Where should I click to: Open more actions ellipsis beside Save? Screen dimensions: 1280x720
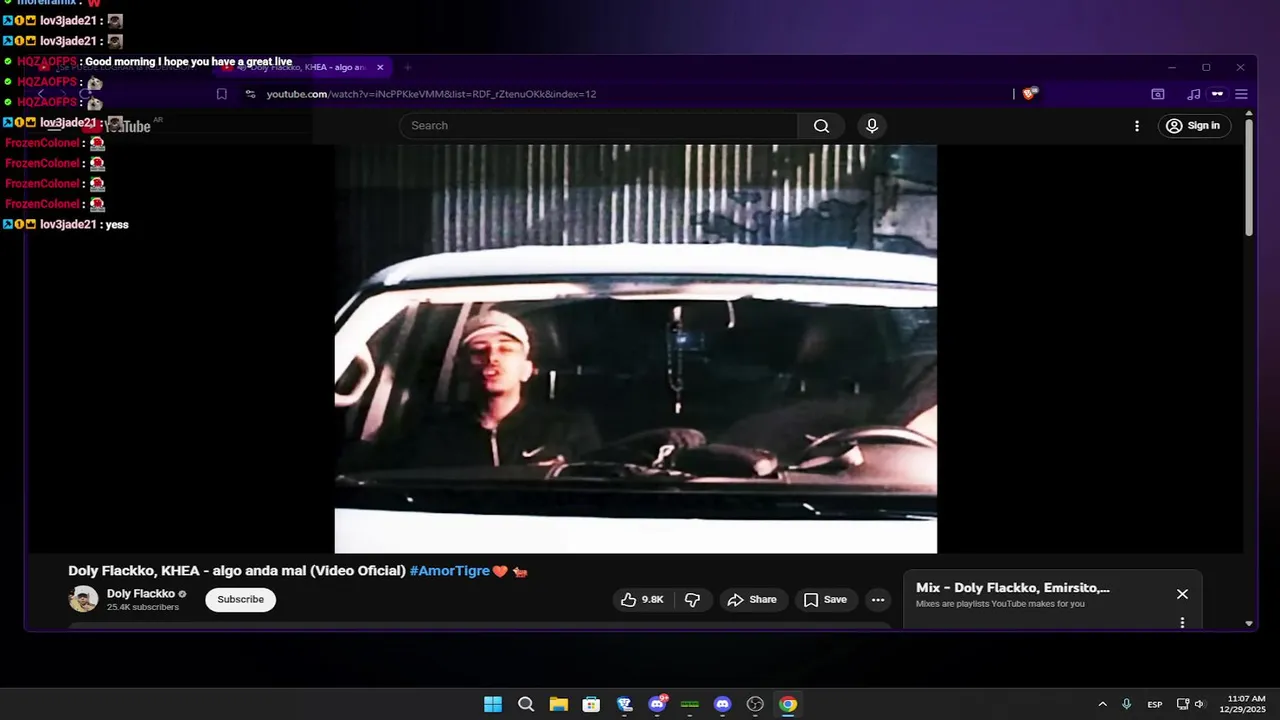click(878, 600)
